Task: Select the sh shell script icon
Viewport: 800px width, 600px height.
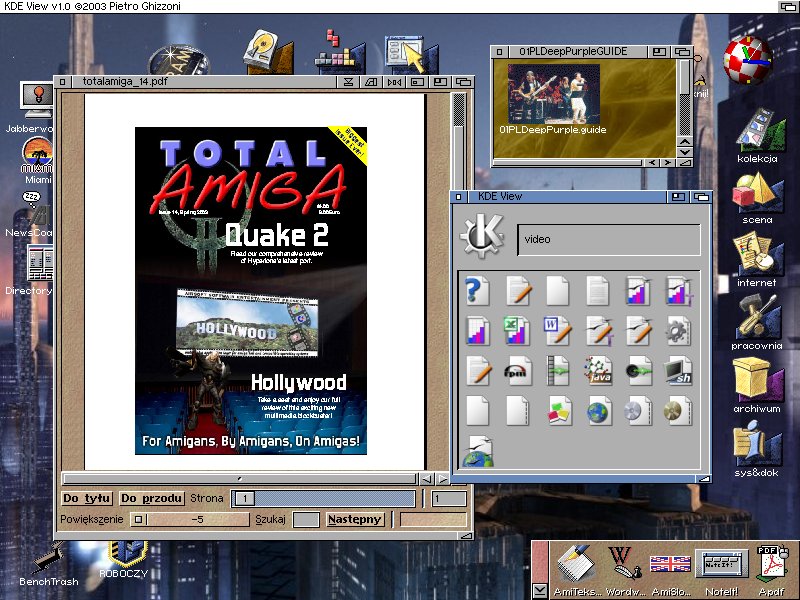Action: pos(678,371)
